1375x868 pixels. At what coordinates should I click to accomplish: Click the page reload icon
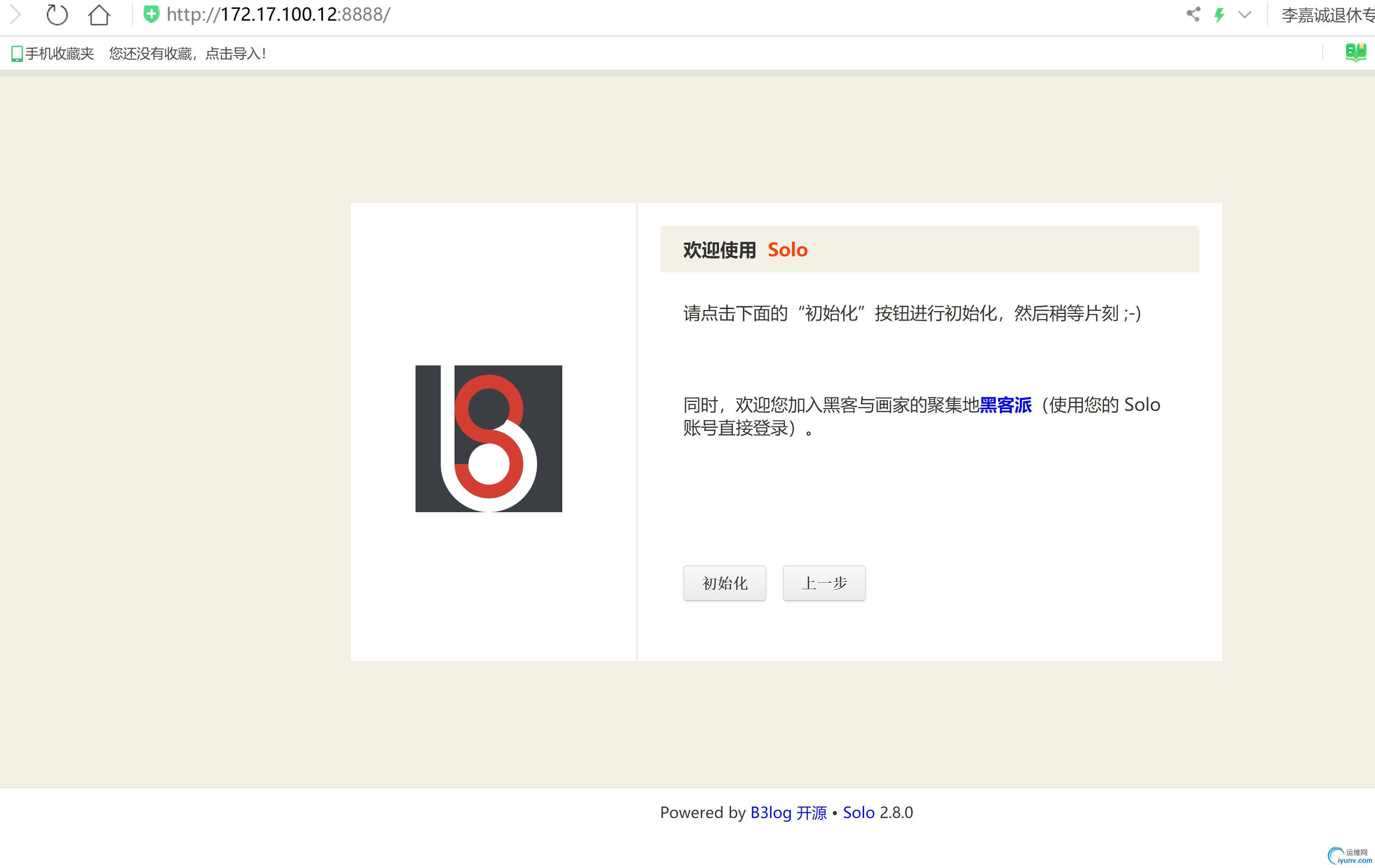click(56, 15)
